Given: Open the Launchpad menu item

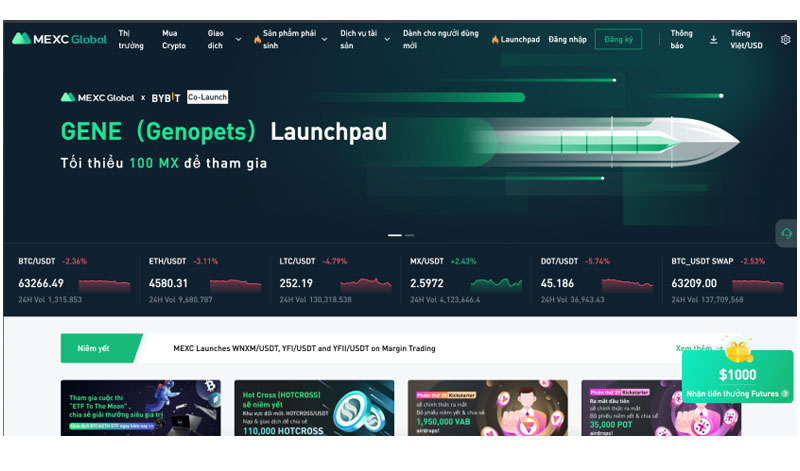Looking at the screenshot, I should [520, 39].
